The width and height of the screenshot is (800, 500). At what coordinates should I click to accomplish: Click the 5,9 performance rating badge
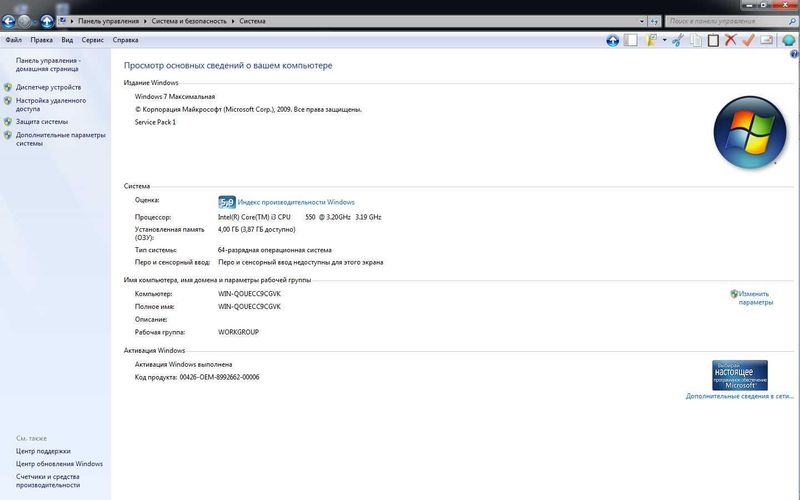pos(227,202)
